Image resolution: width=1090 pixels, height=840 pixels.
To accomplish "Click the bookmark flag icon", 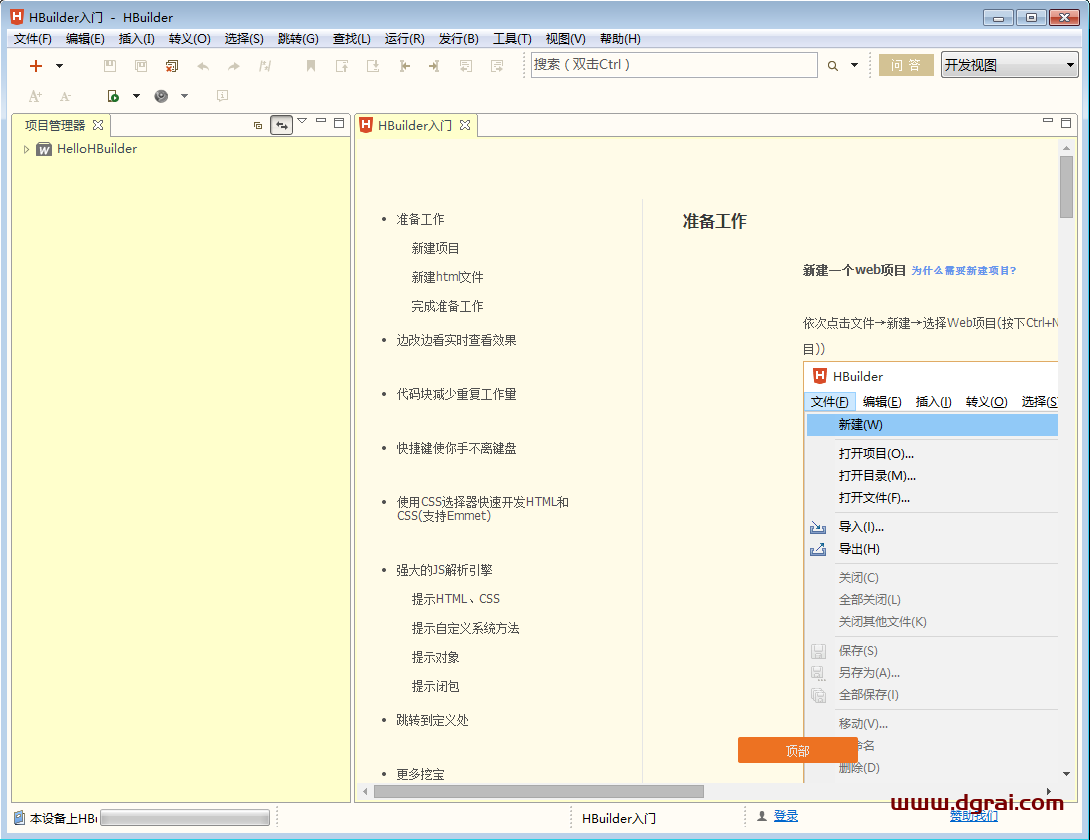I will [311, 66].
